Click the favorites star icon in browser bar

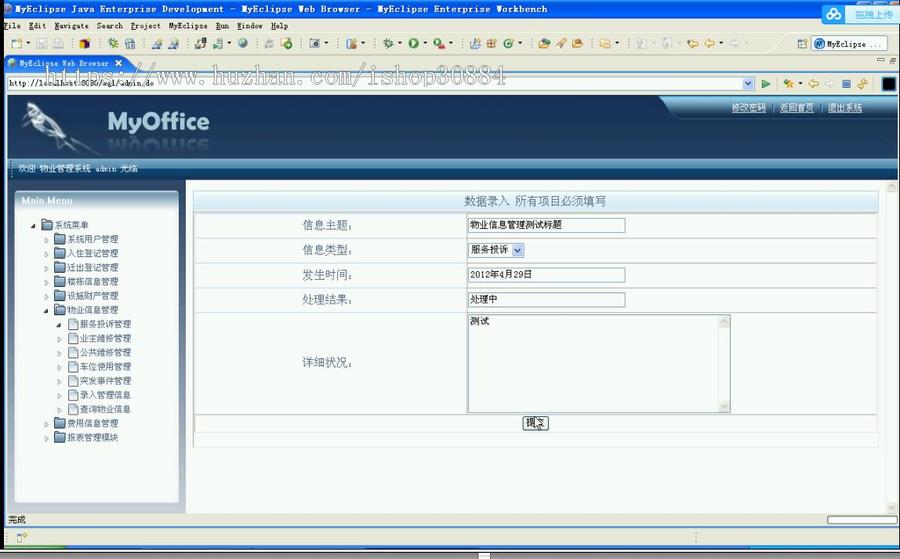pyautogui.click(x=789, y=84)
